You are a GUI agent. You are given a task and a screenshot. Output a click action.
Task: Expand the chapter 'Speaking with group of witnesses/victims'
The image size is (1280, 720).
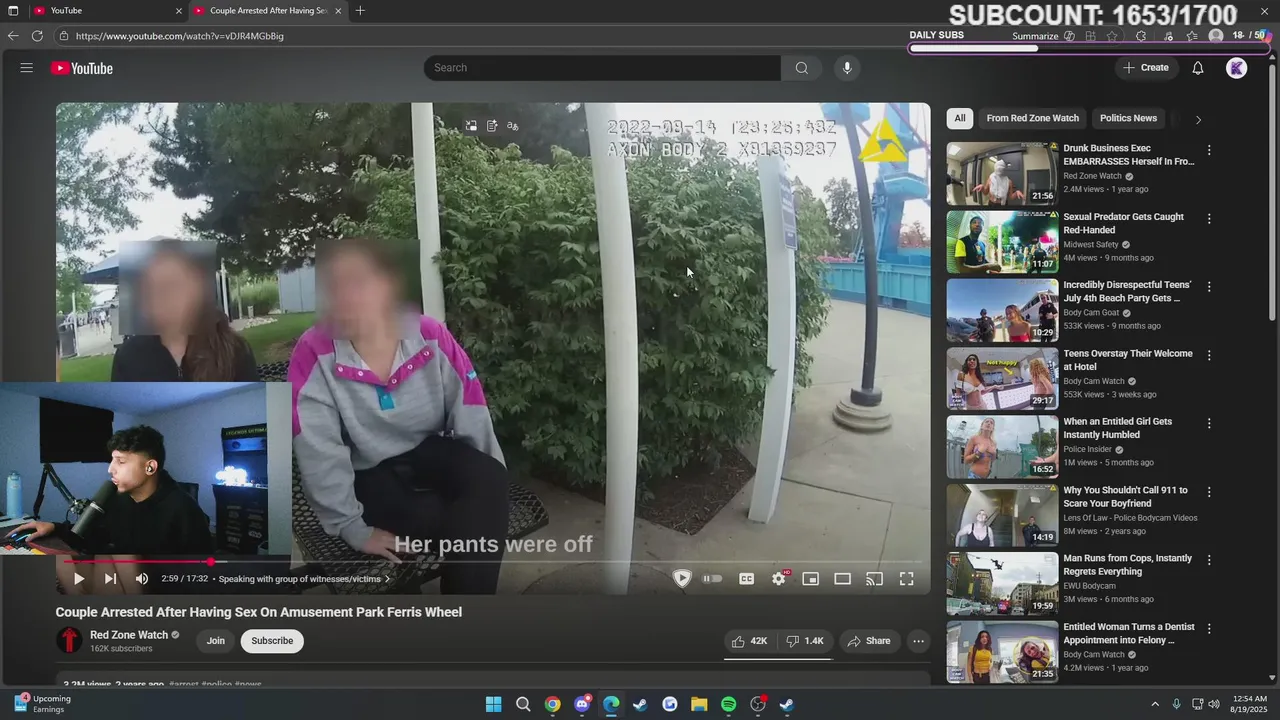click(304, 579)
